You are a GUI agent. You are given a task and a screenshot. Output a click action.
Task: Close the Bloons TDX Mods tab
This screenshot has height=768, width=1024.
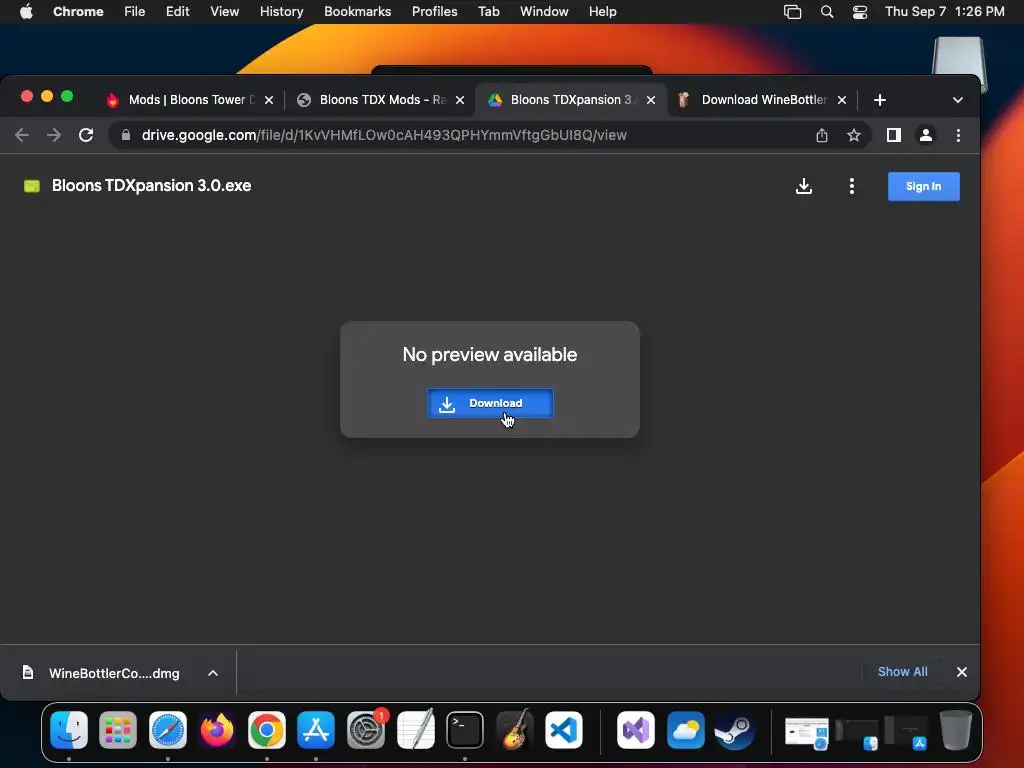click(x=460, y=100)
